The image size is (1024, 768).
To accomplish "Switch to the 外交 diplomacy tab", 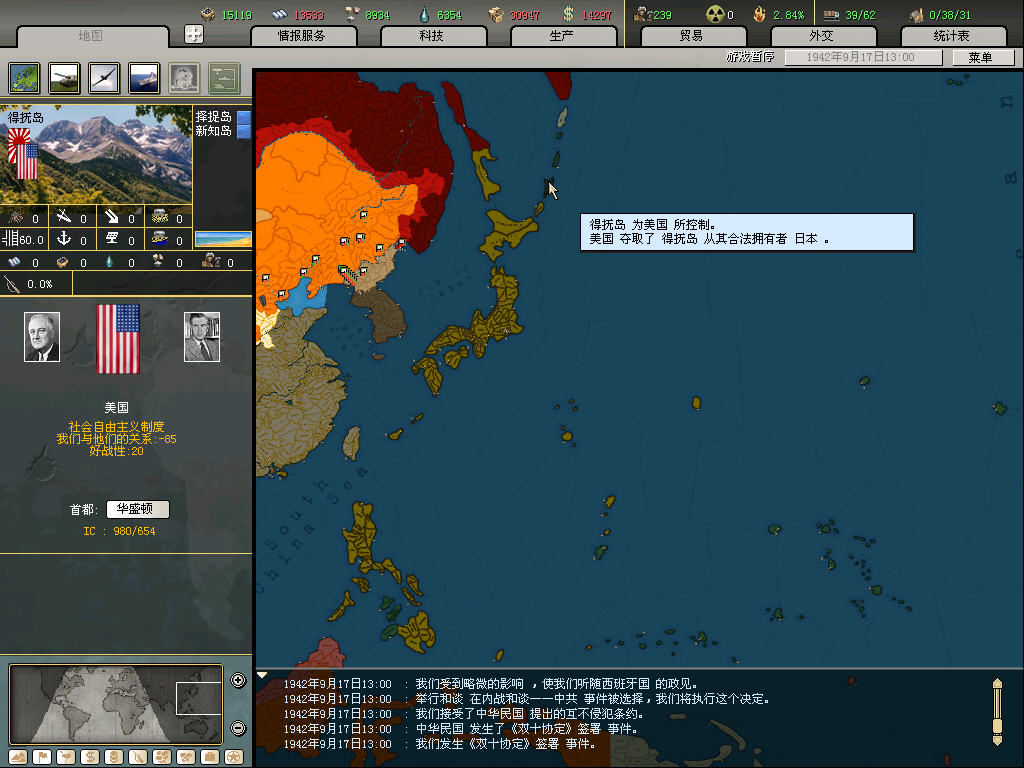I will [x=821, y=36].
